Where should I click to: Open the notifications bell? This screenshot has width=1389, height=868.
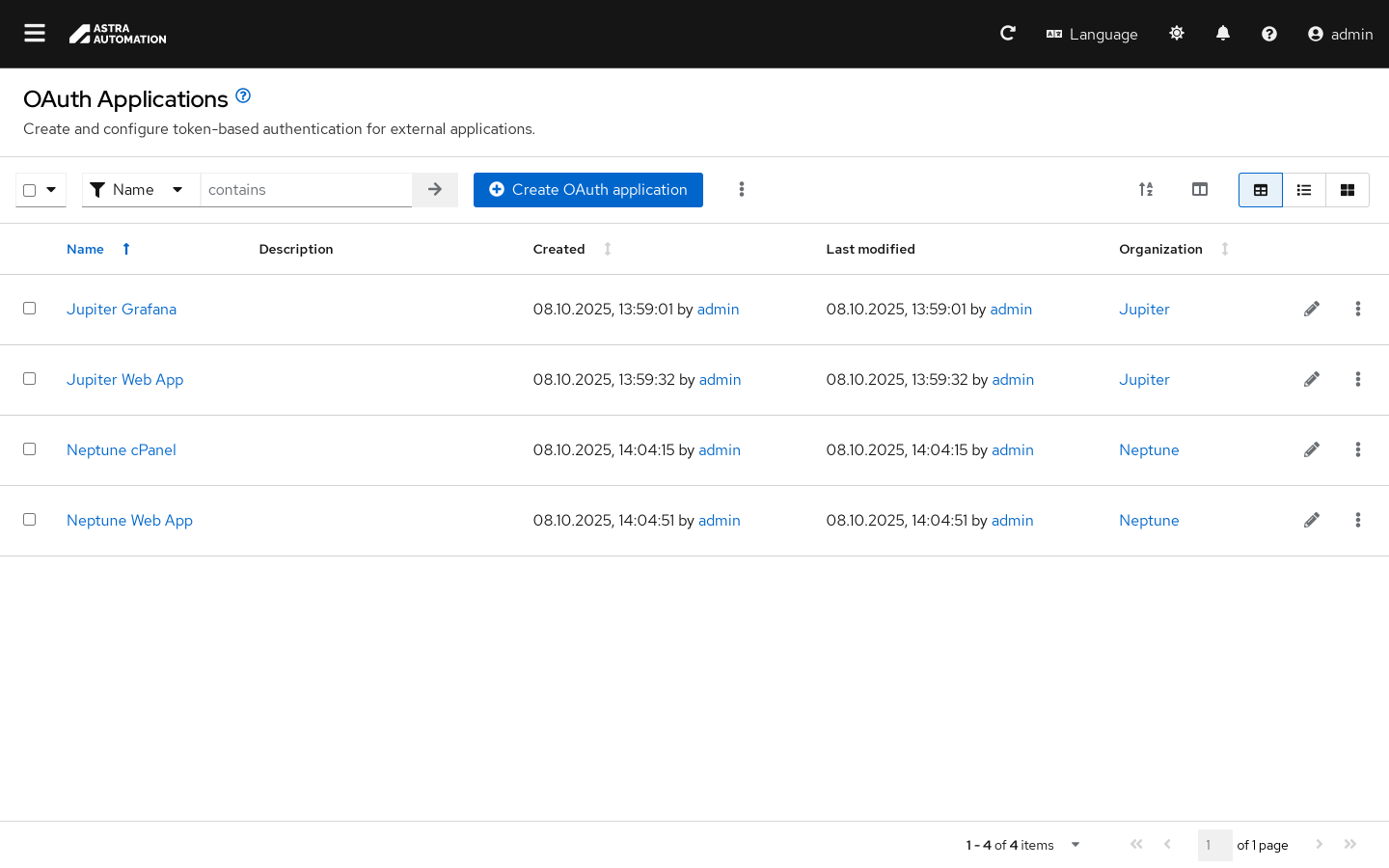(x=1223, y=34)
